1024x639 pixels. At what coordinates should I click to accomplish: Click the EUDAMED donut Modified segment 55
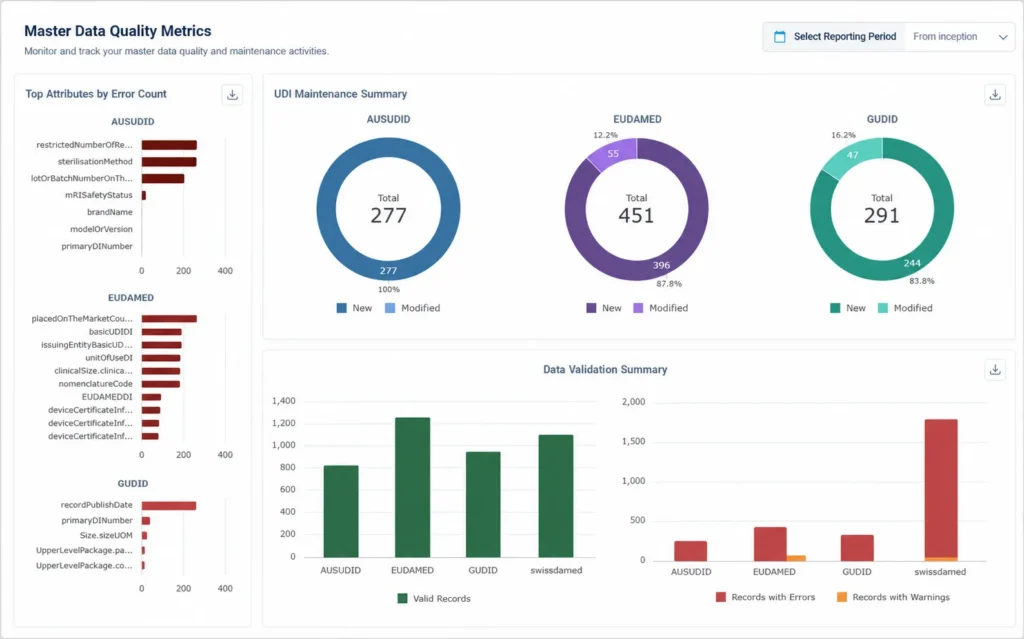613,154
